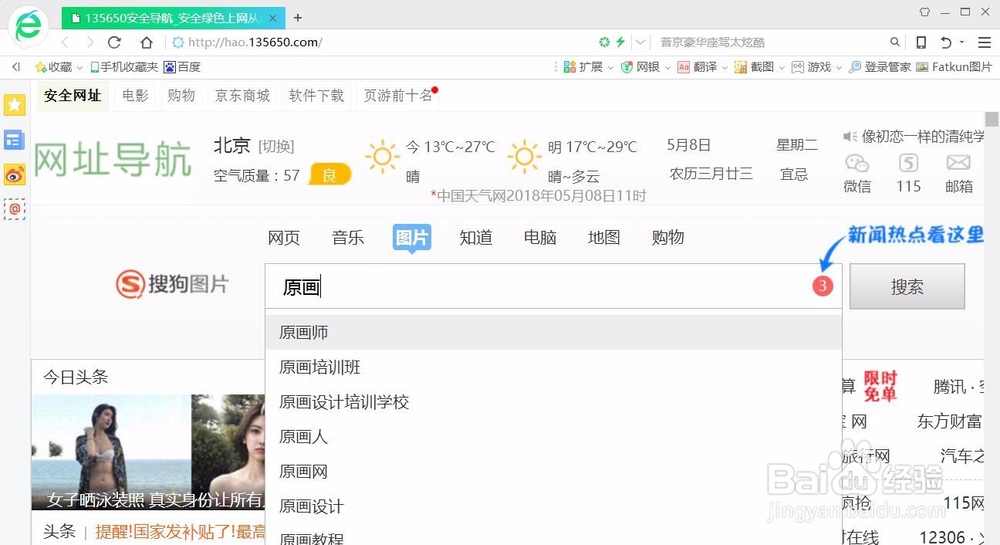Switch to 页游前十名 tab
This screenshot has width=1000, height=545.
[x=398, y=96]
